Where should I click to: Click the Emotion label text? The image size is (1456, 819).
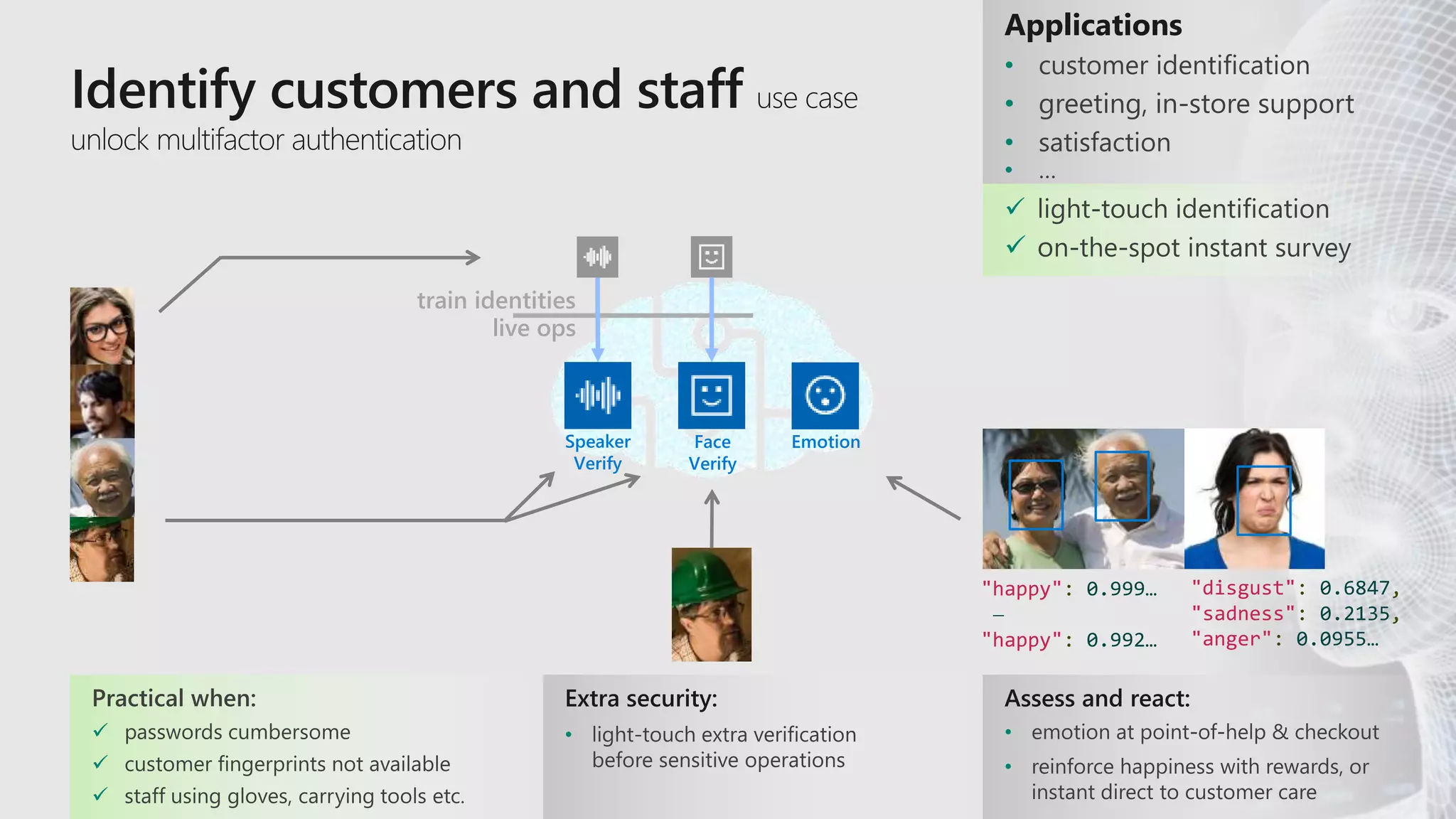pyautogui.click(x=825, y=442)
